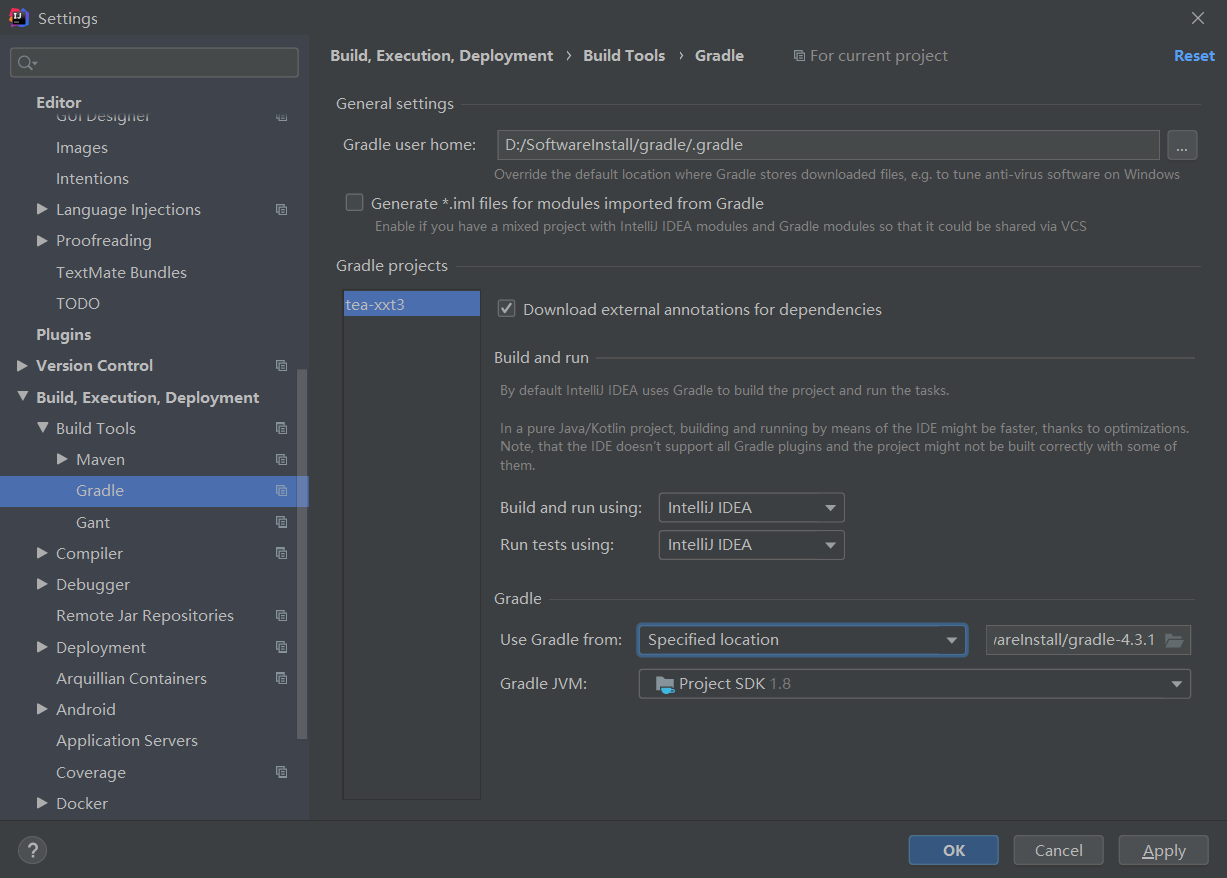
Task: Click project-level icon next to Maven
Action: tap(281, 460)
